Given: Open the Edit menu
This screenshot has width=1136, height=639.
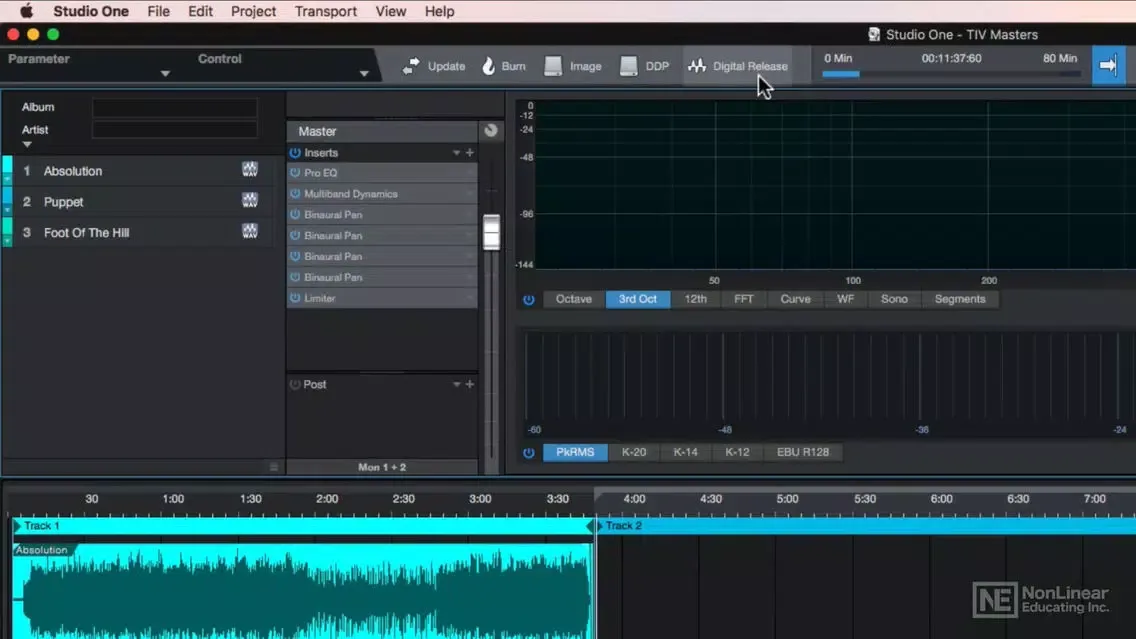Looking at the screenshot, I should 200,11.
